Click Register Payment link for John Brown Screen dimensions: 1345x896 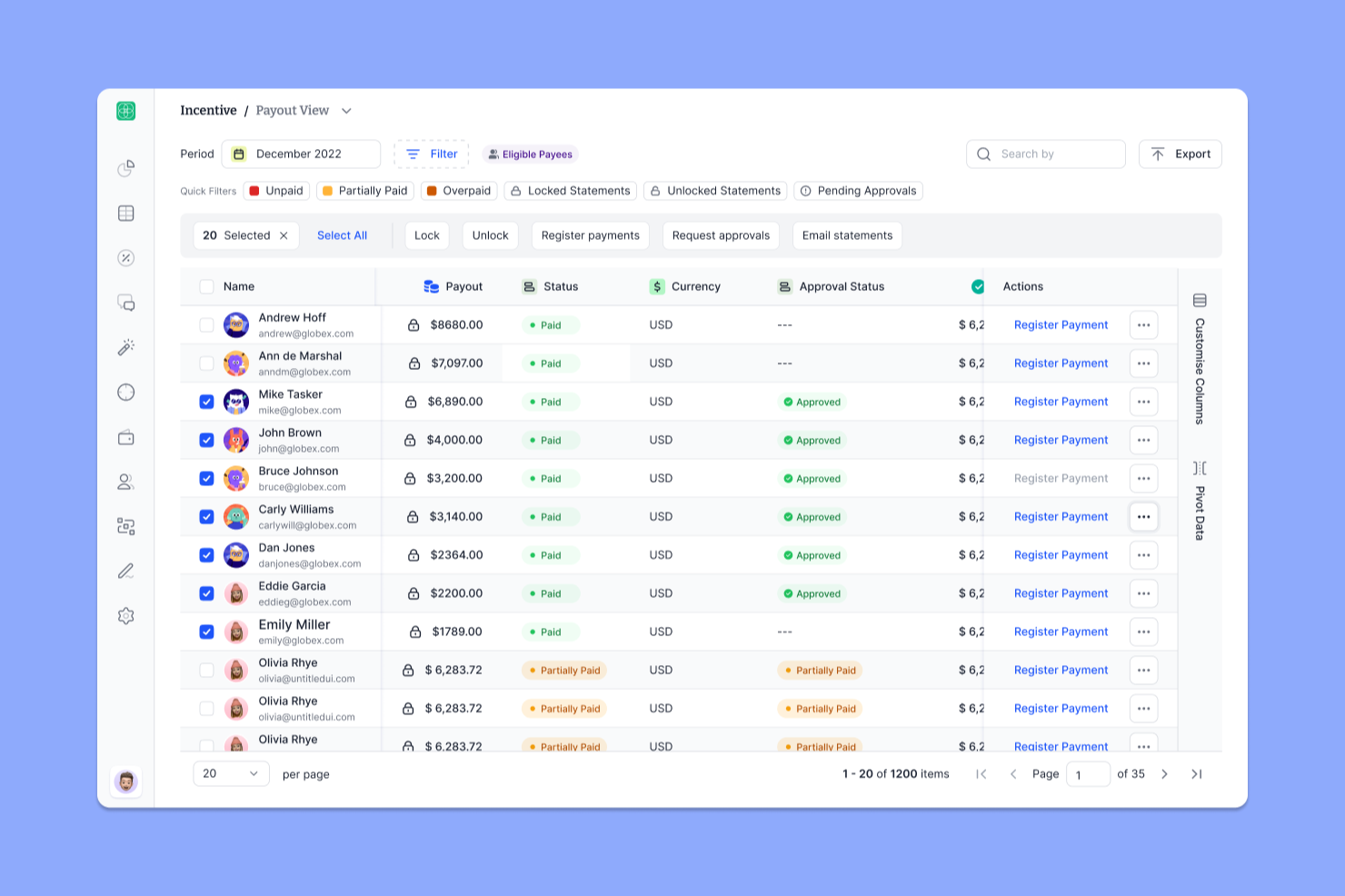(1061, 440)
